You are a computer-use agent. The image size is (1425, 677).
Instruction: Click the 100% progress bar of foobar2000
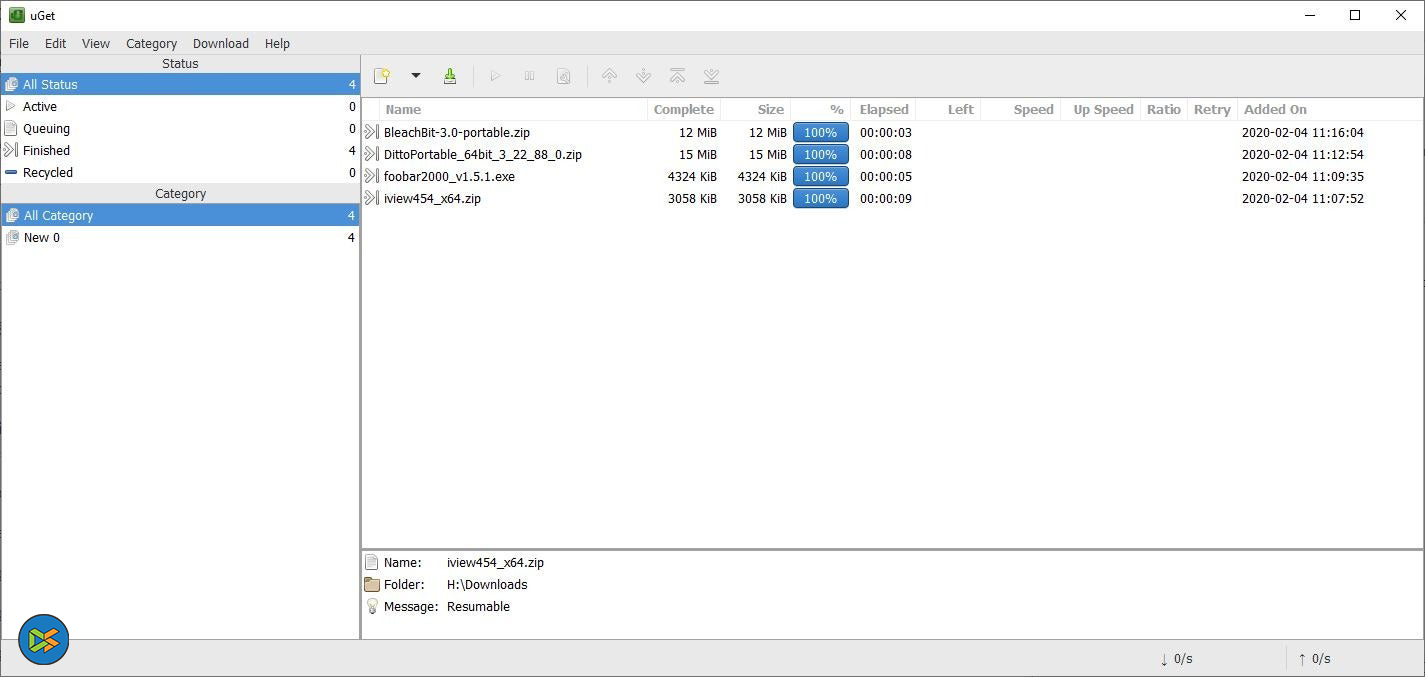click(x=821, y=176)
